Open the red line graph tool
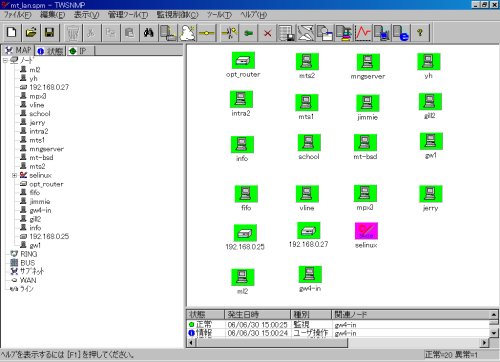Screen dimensions: 500x362 coord(363,33)
